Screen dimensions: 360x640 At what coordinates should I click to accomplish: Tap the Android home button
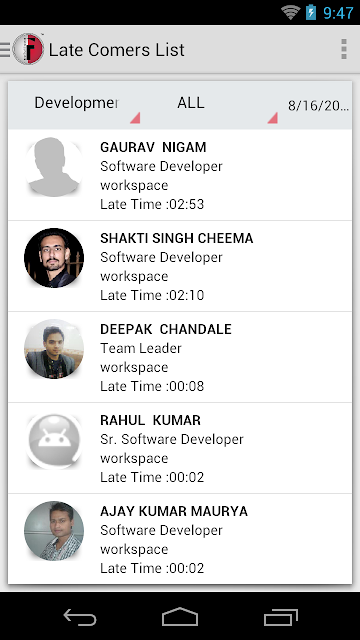pyautogui.click(x=180, y=616)
